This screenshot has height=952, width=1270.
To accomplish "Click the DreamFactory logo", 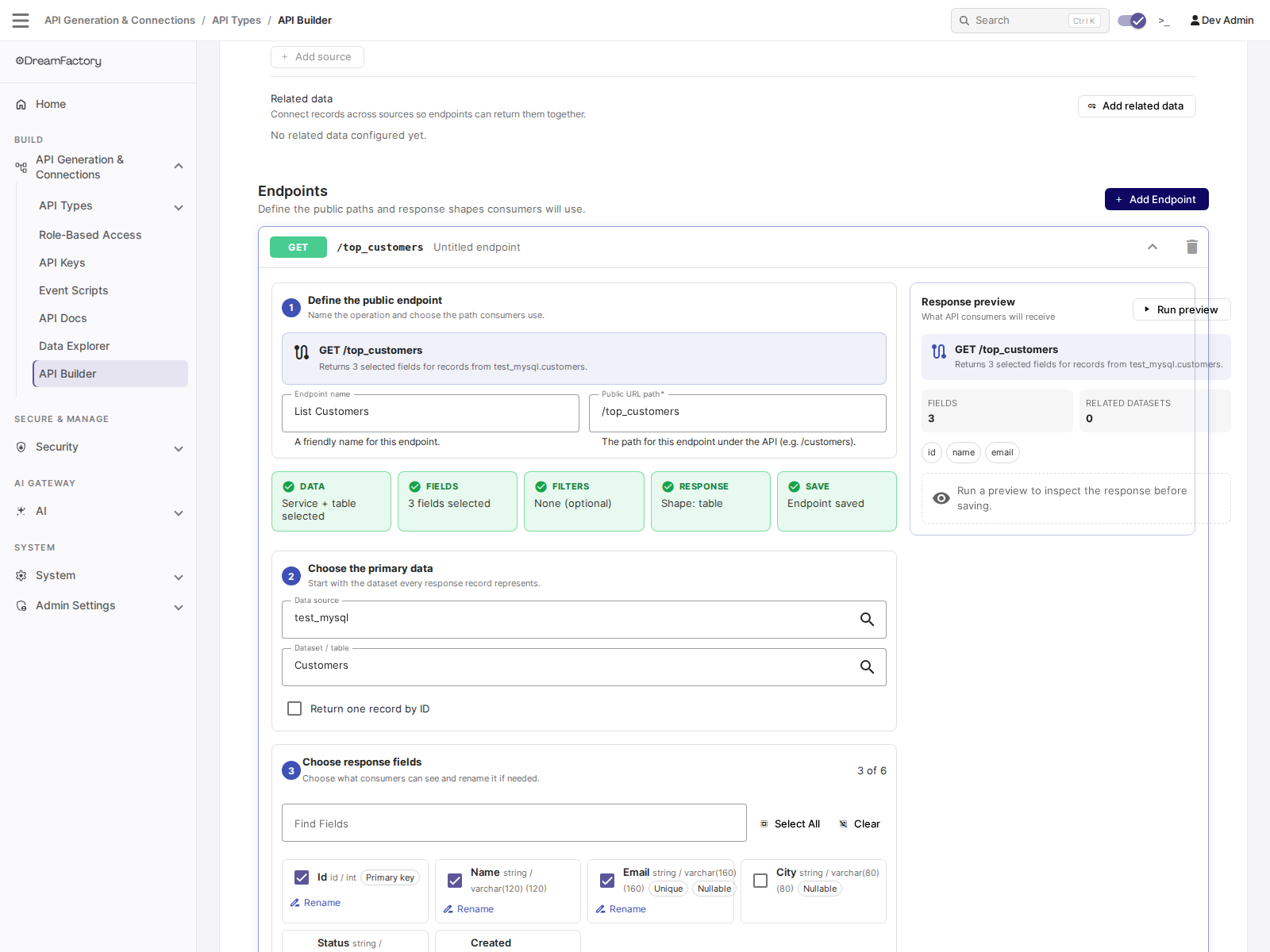I will coord(59,61).
